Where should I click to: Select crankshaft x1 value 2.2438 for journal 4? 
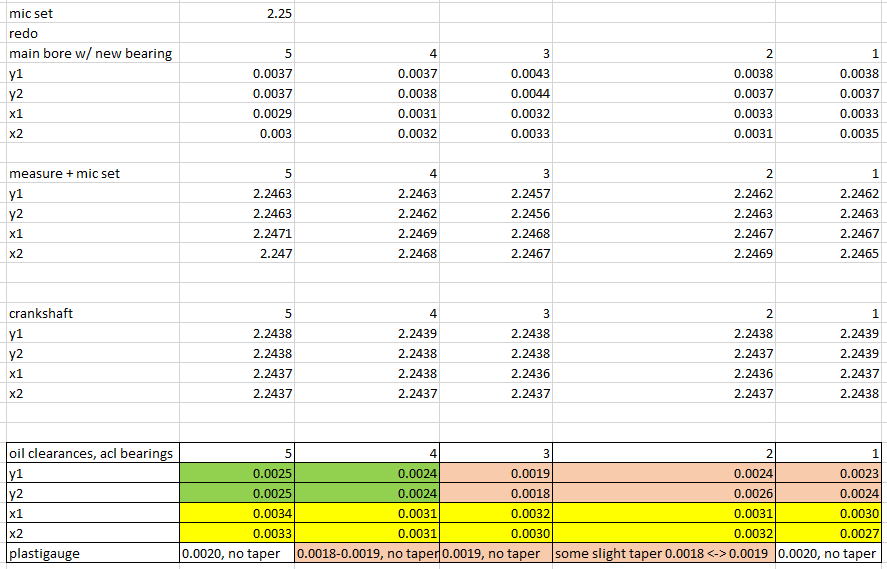point(367,373)
